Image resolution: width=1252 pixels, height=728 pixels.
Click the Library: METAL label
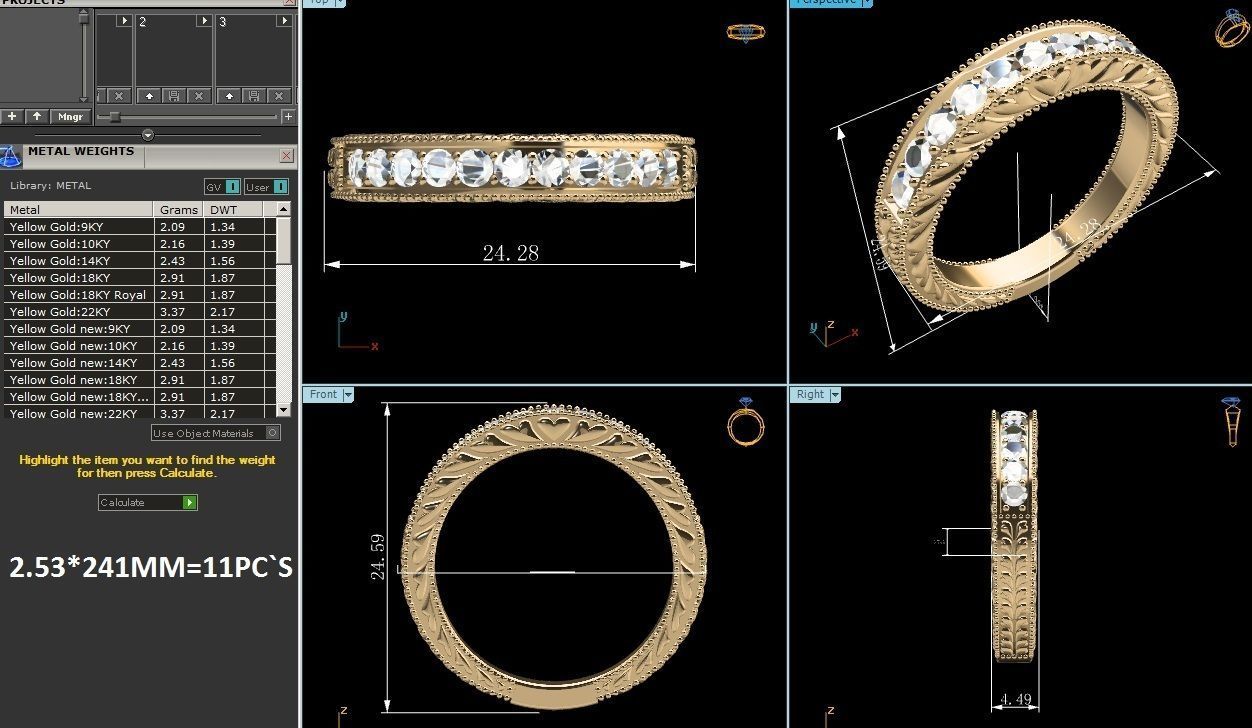point(50,186)
